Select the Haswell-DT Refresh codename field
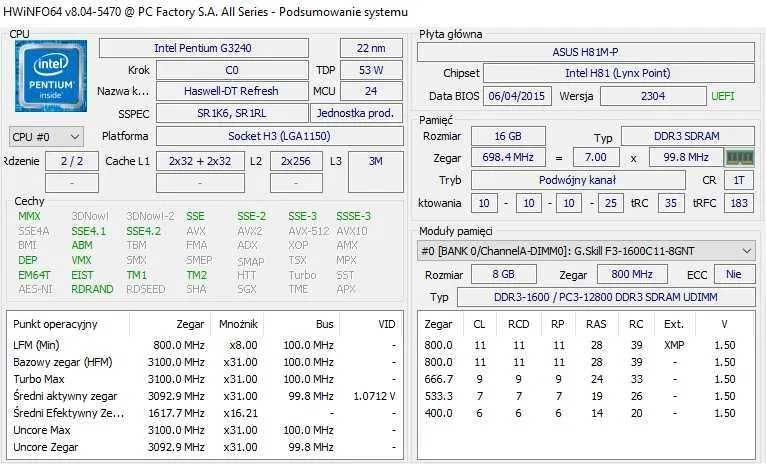 (232, 91)
